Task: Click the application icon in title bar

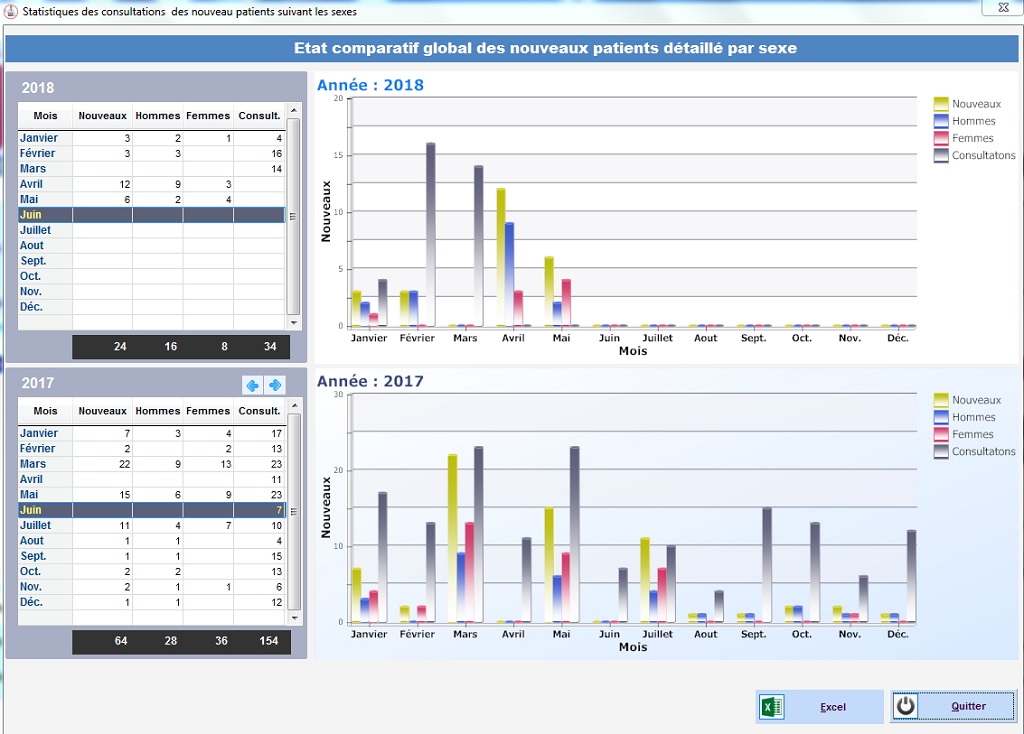Action: click(11, 11)
